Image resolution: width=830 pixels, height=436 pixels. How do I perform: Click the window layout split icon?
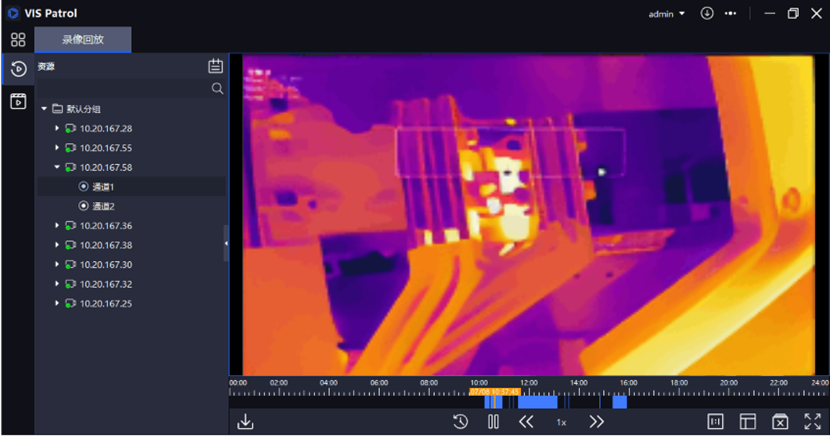click(x=747, y=422)
